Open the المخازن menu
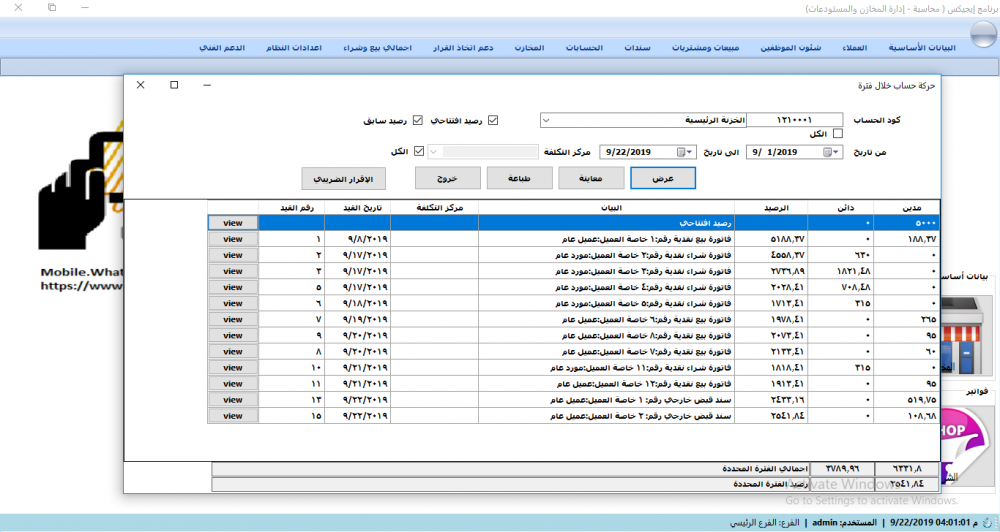This screenshot has width=1000, height=532. tap(529, 48)
